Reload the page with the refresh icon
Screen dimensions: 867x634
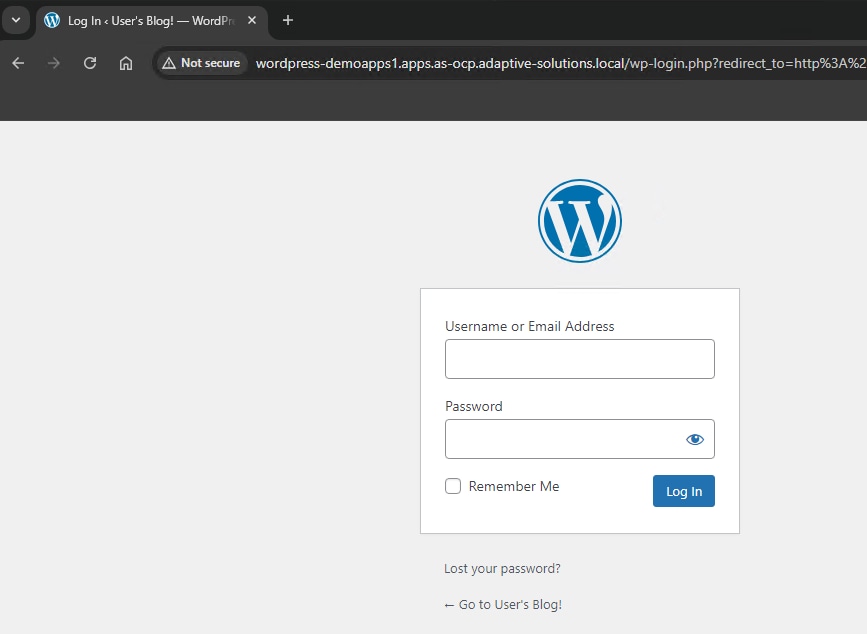click(x=90, y=63)
